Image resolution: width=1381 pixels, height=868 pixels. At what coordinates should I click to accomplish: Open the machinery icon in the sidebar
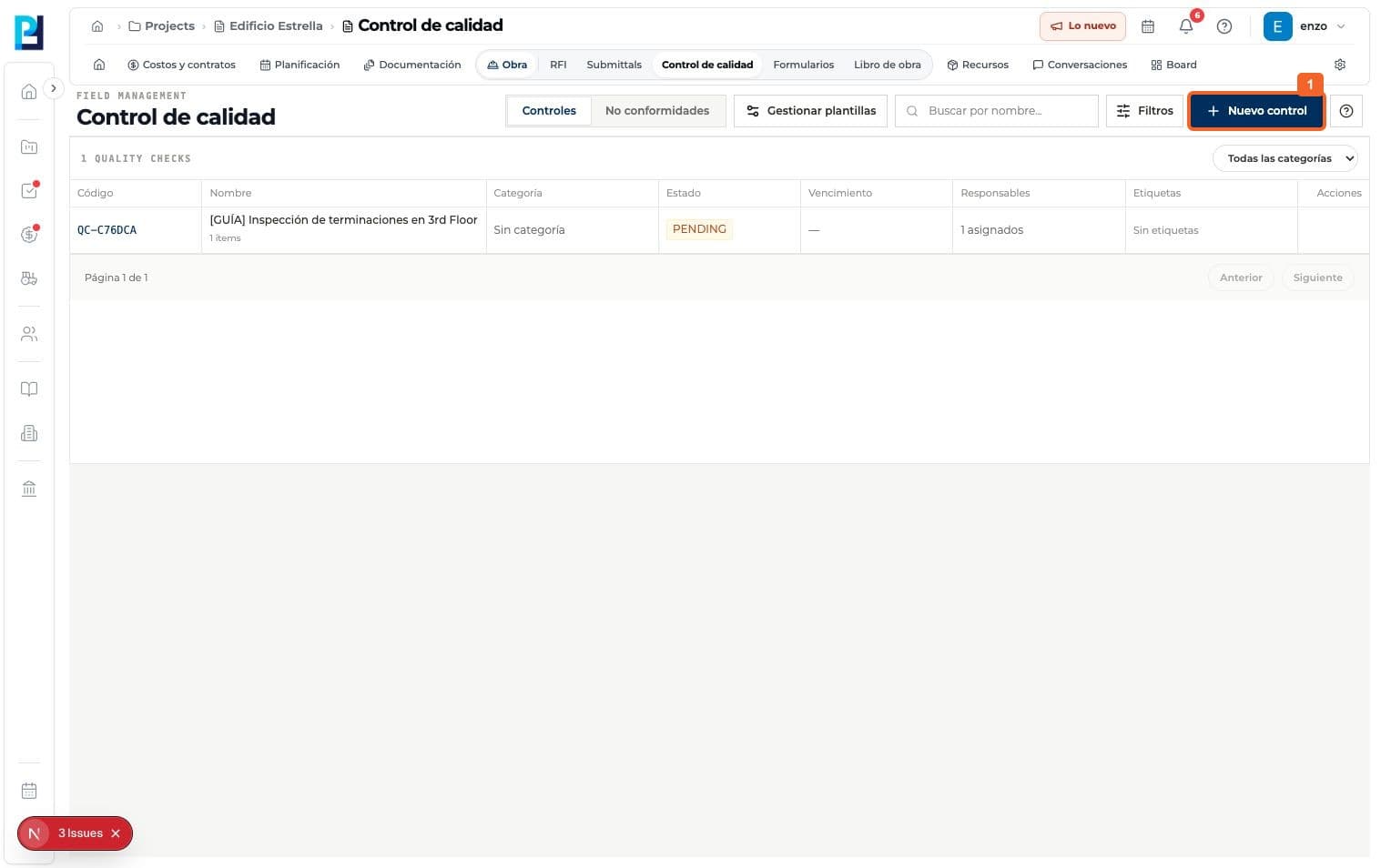point(29,278)
